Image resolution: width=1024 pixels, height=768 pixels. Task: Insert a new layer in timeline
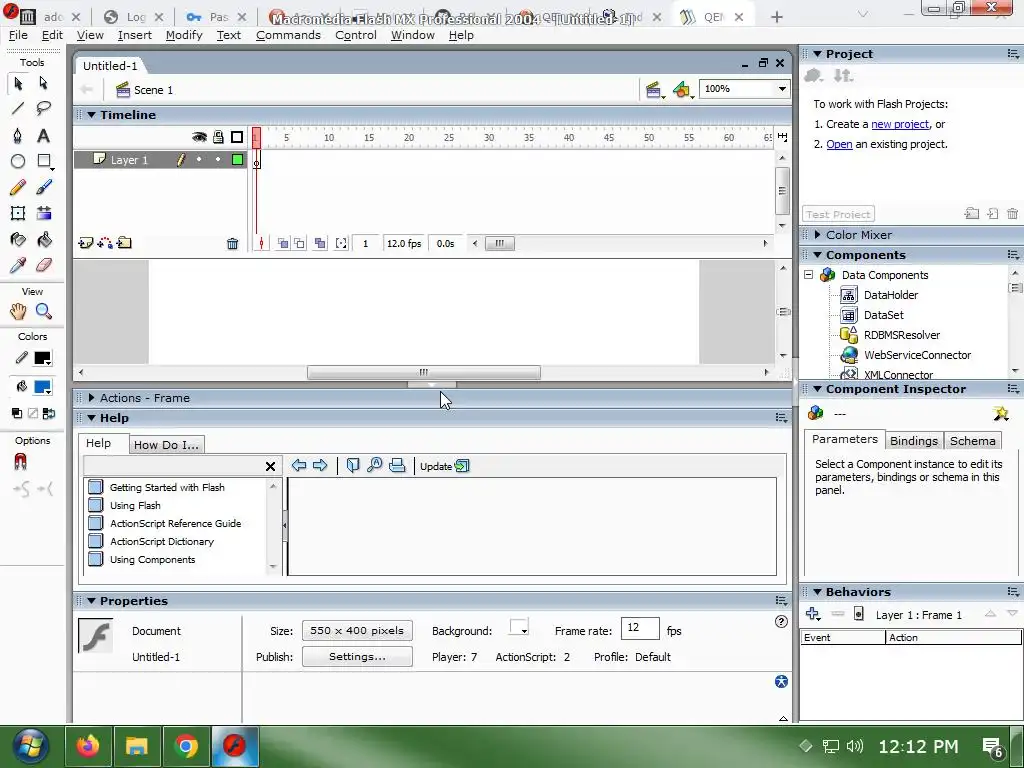pyautogui.click(x=86, y=243)
